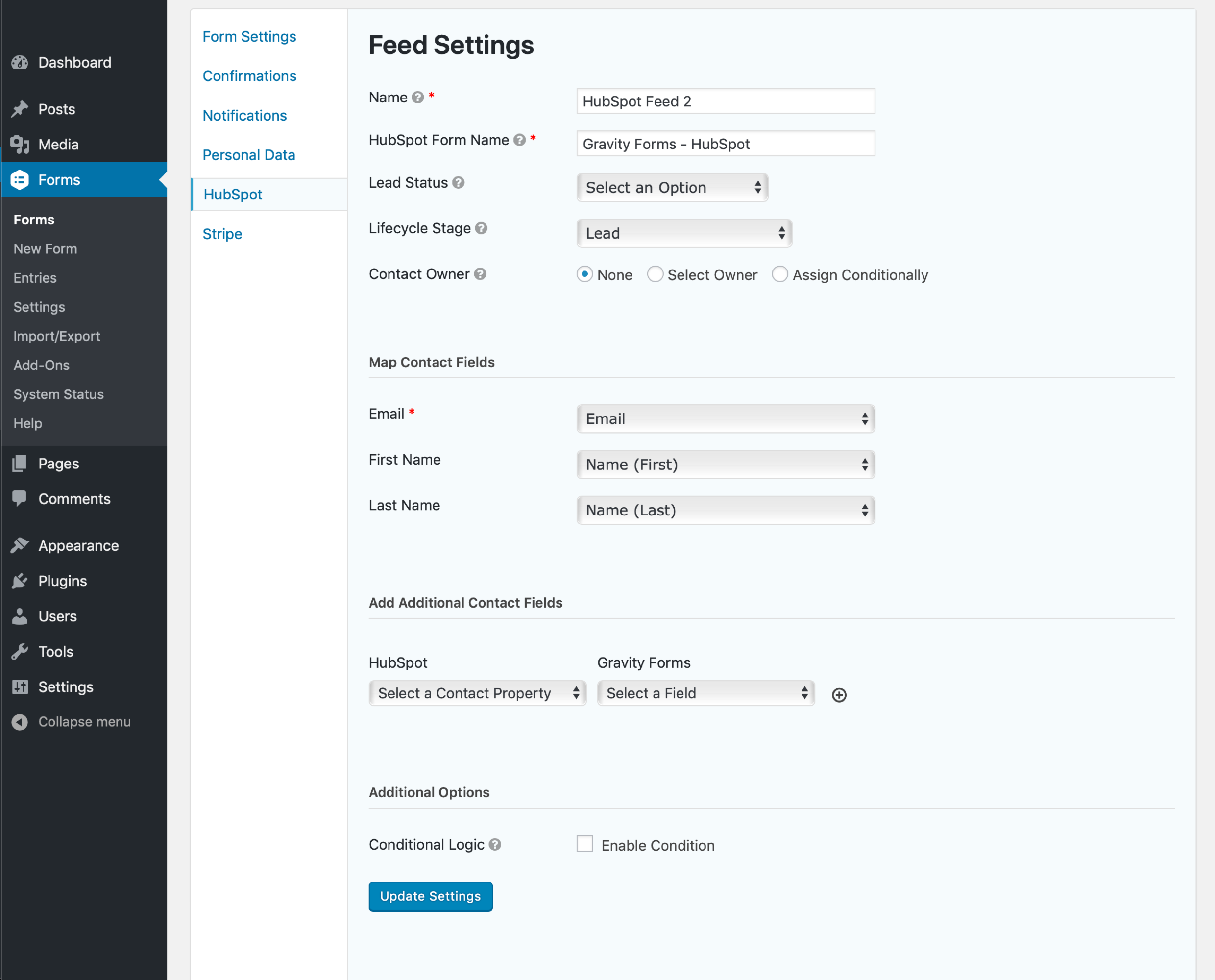This screenshot has width=1215, height=980.
Task: Open the Select a Field dropdown
Action: click(x=706, y=693)
